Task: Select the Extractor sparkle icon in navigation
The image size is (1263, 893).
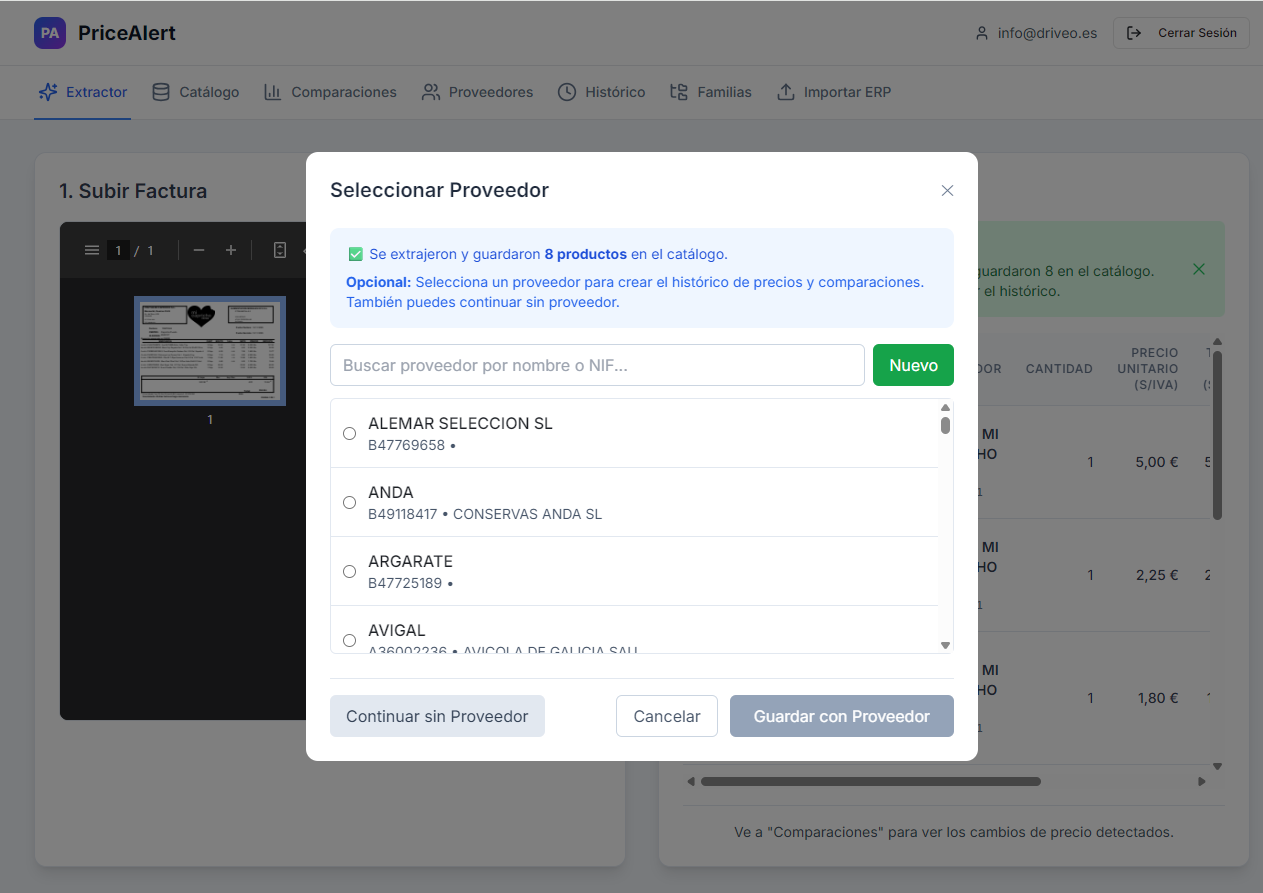Action: pos(47,91)
